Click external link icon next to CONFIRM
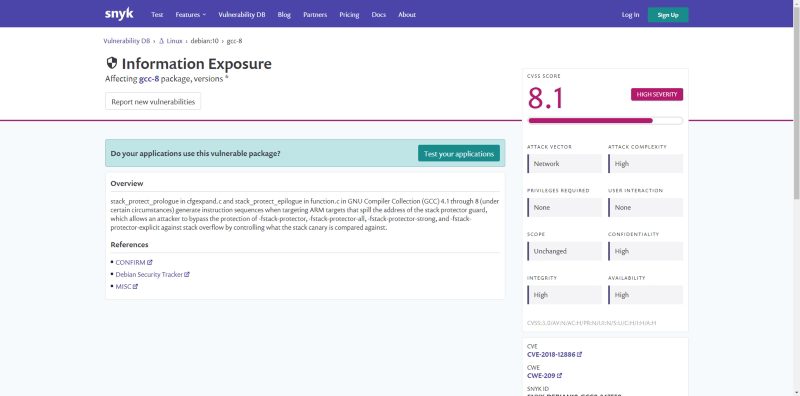The image size is (800, 396). coord(149,262)
